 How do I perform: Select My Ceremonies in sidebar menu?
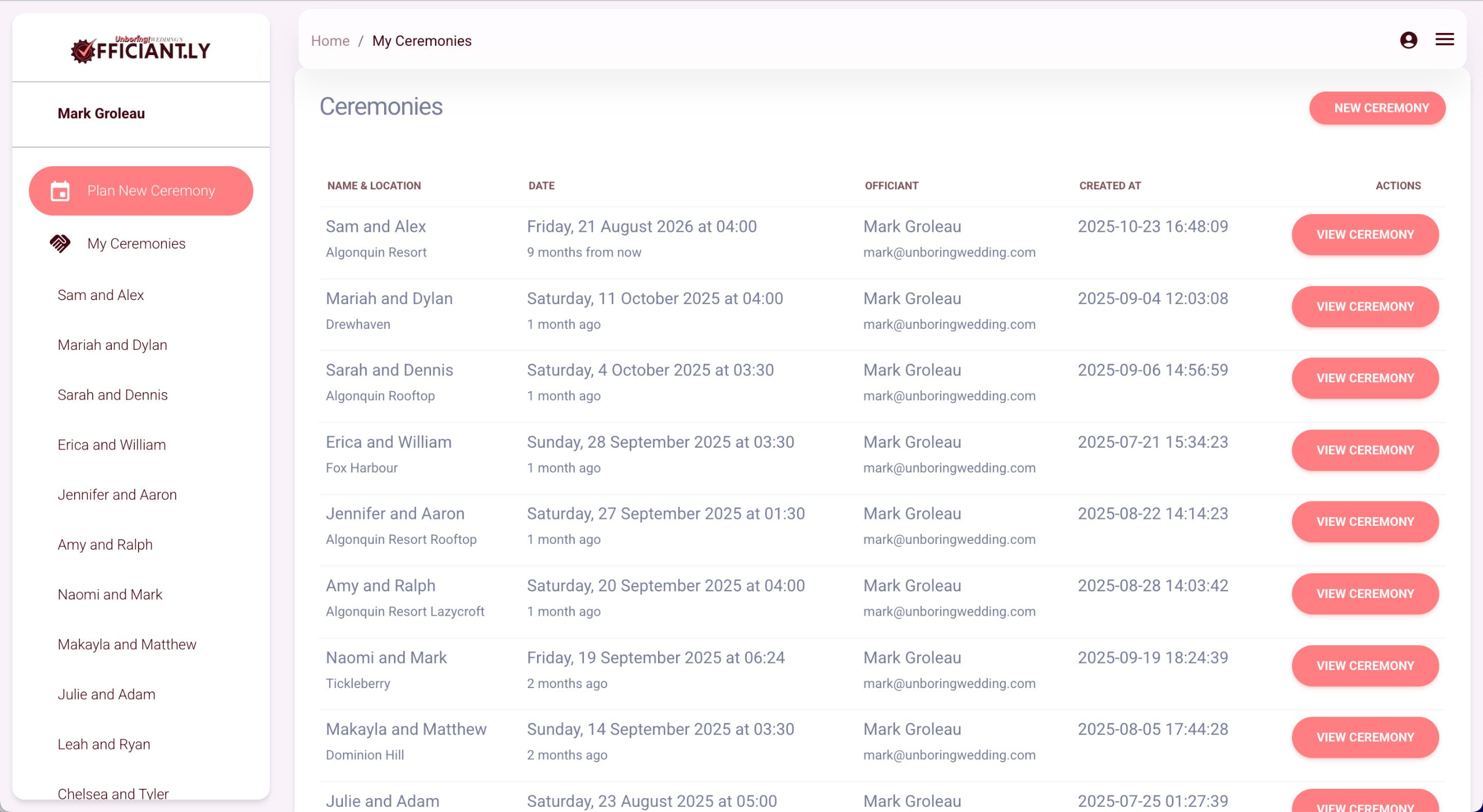(136, 244)
